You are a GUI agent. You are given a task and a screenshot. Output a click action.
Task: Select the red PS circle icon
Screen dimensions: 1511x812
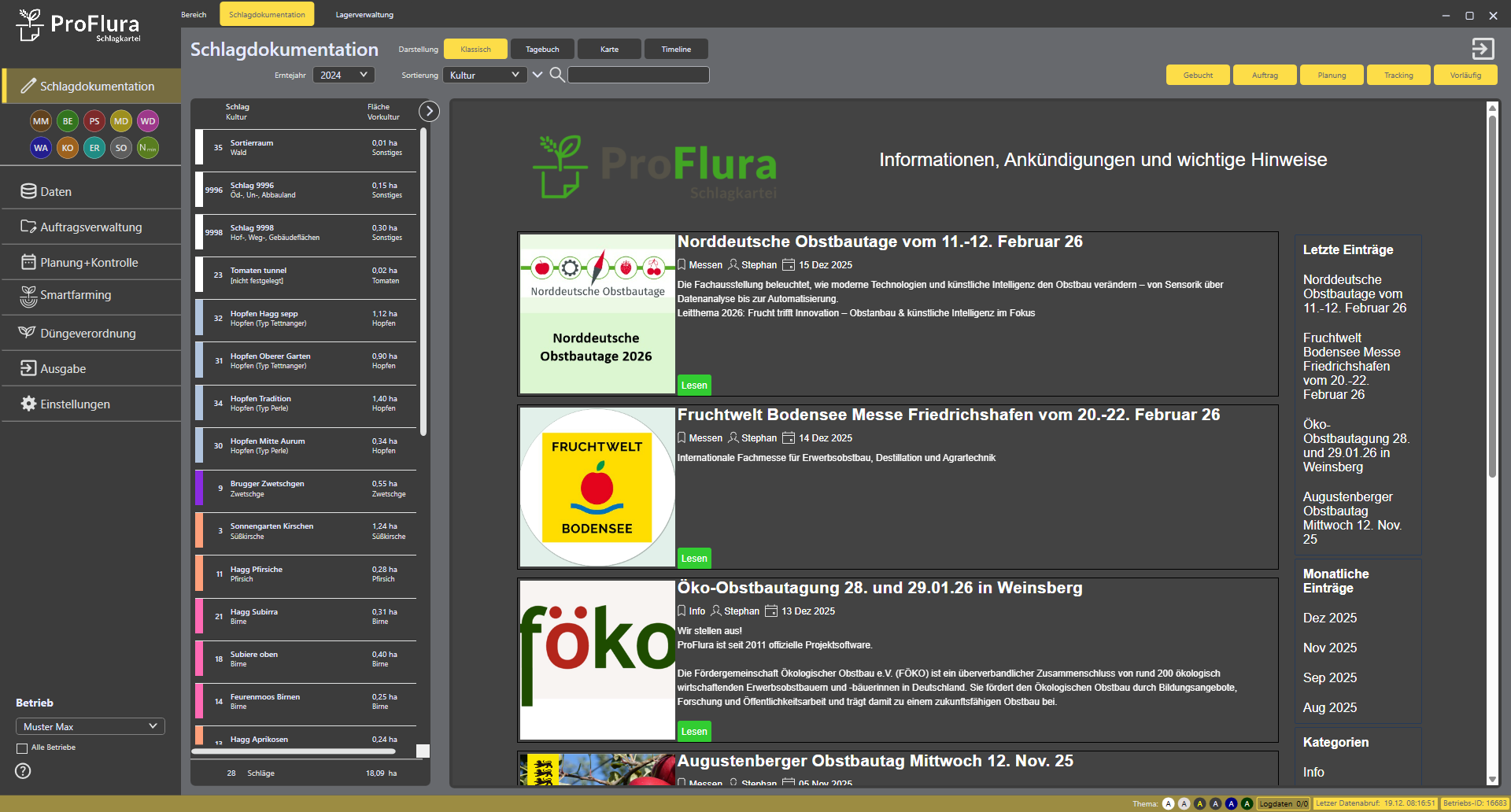point(94,121)
